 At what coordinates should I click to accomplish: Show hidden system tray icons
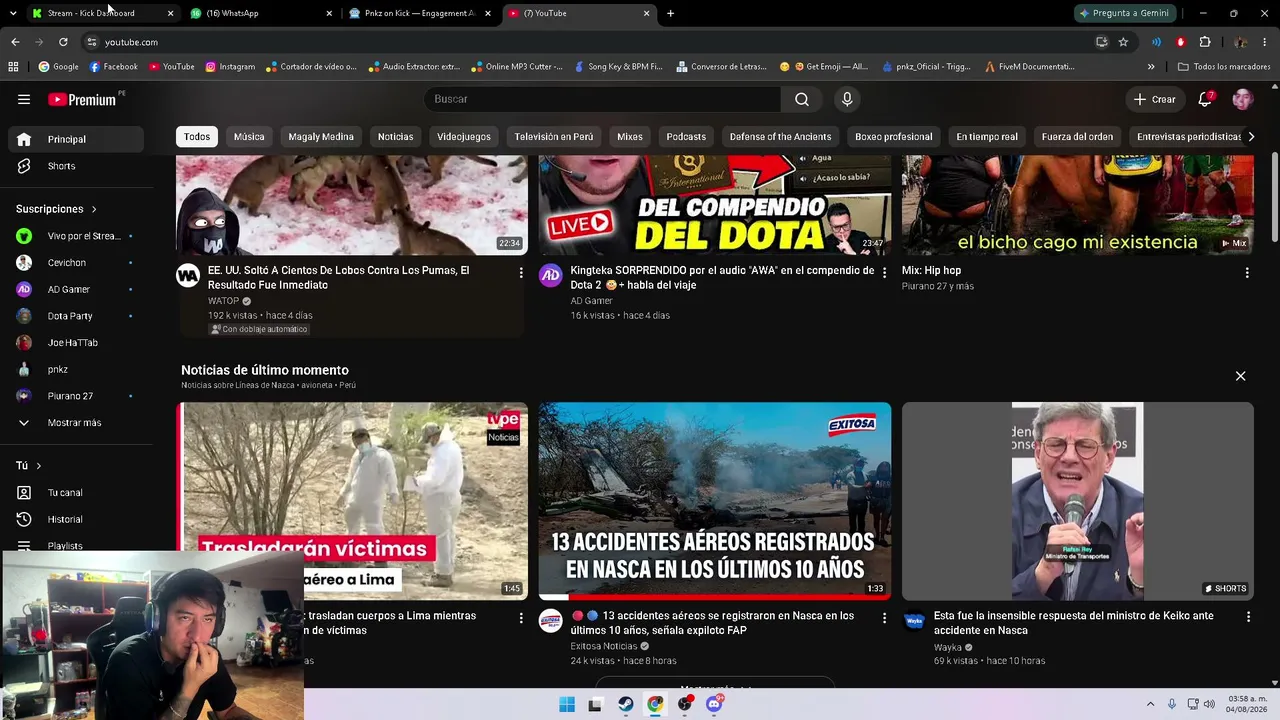click(1150, 704)
